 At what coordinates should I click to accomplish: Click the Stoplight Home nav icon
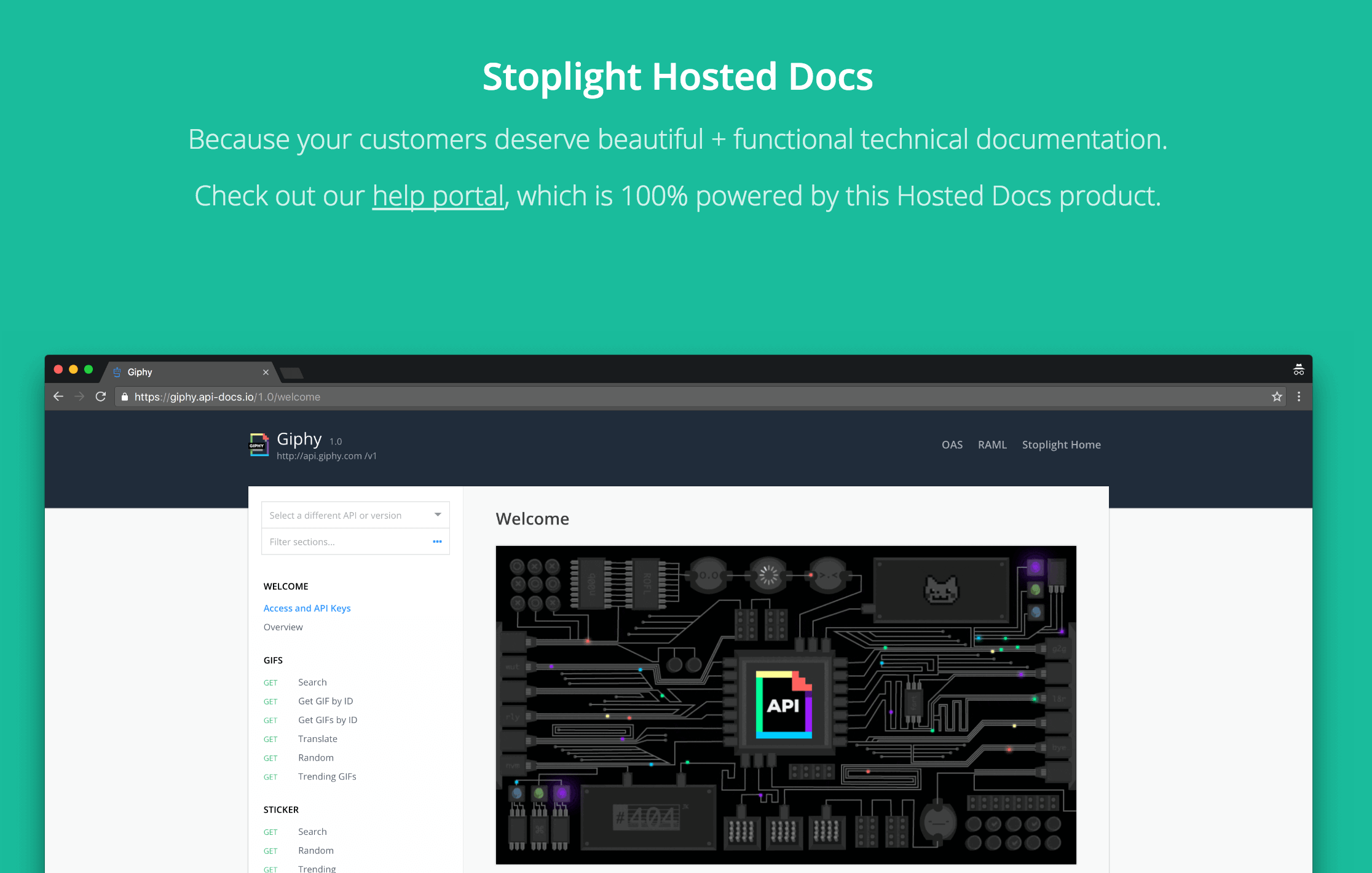click(x=1062, y=444)
